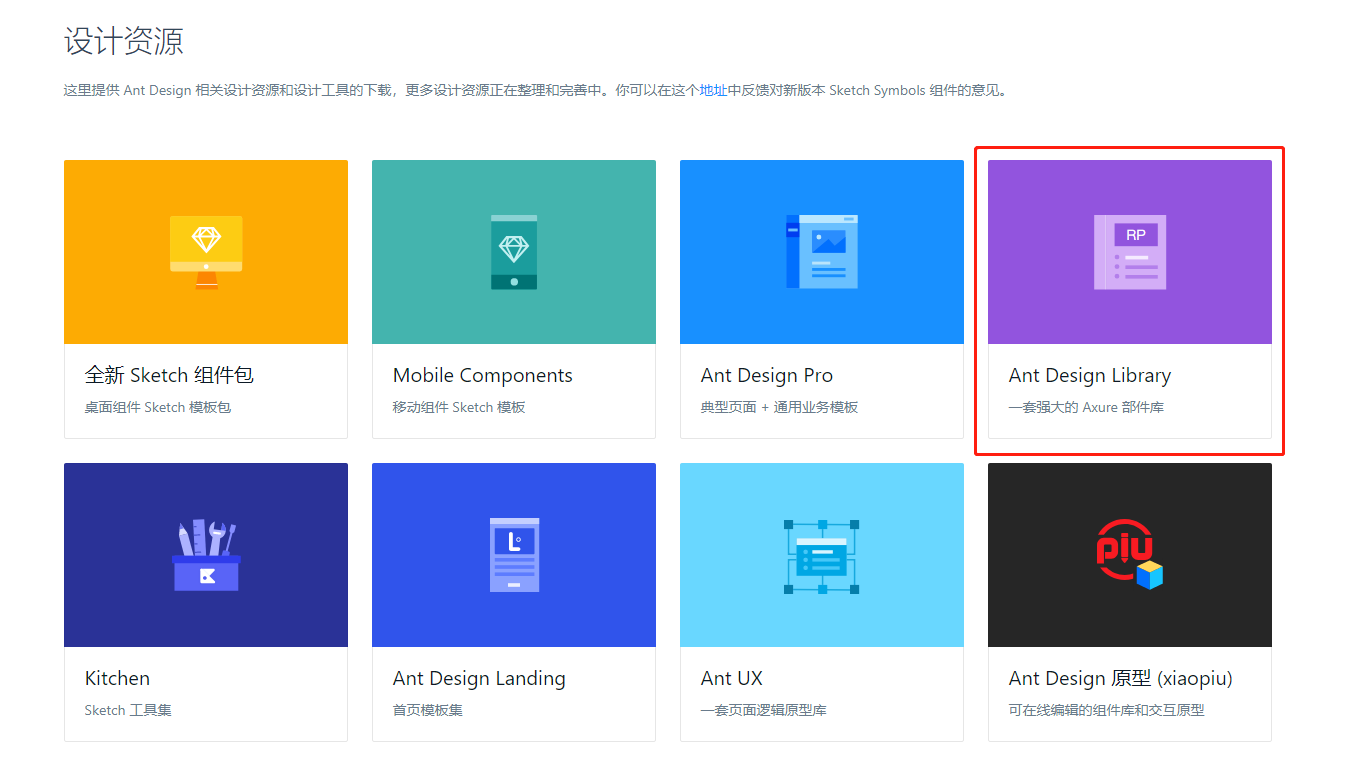
Task: Click the Ant Design Landing page icon
Action: pyautogui.click(x=514, y=555)
